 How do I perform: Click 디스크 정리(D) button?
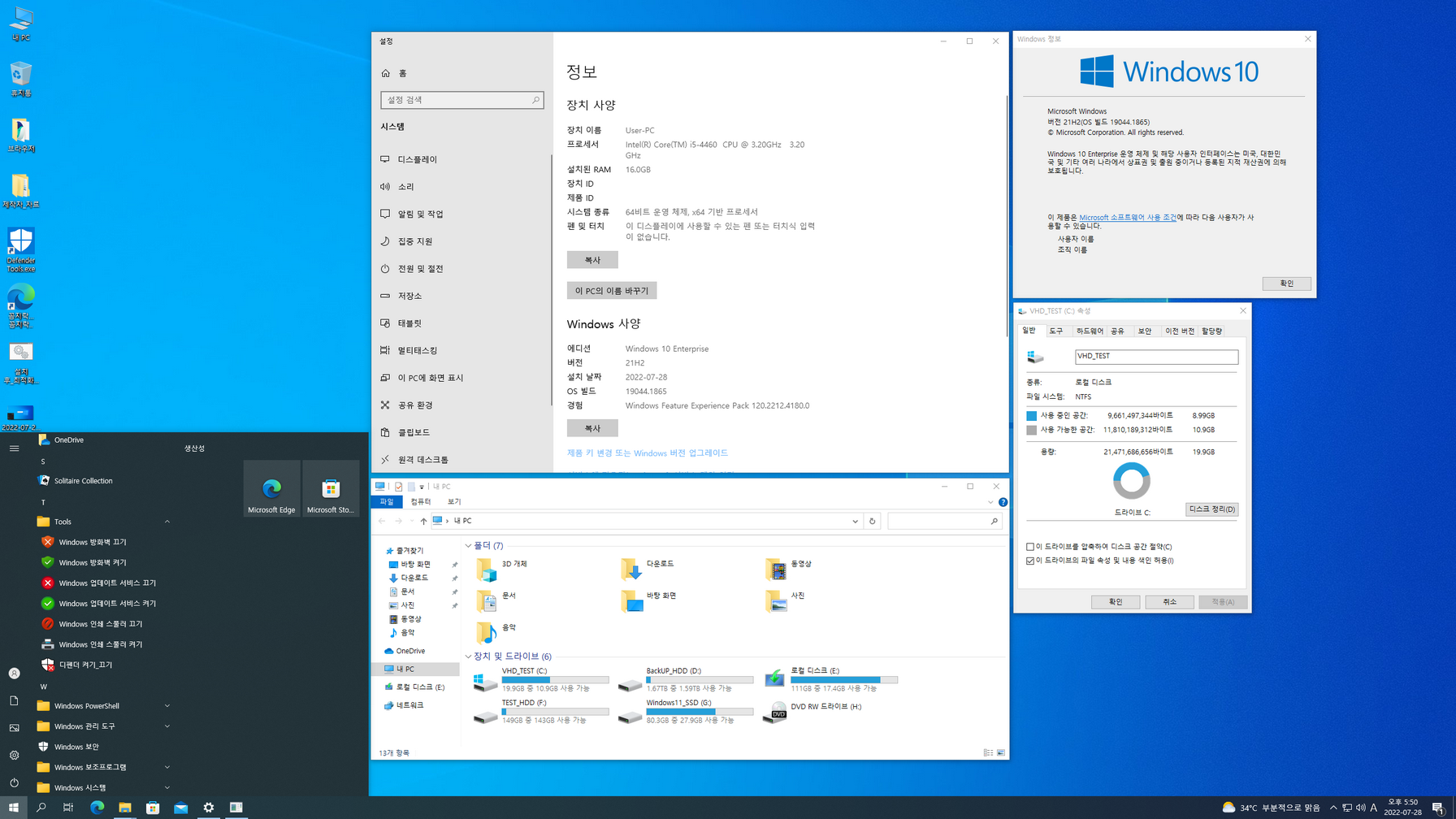tap(1211, 509)
